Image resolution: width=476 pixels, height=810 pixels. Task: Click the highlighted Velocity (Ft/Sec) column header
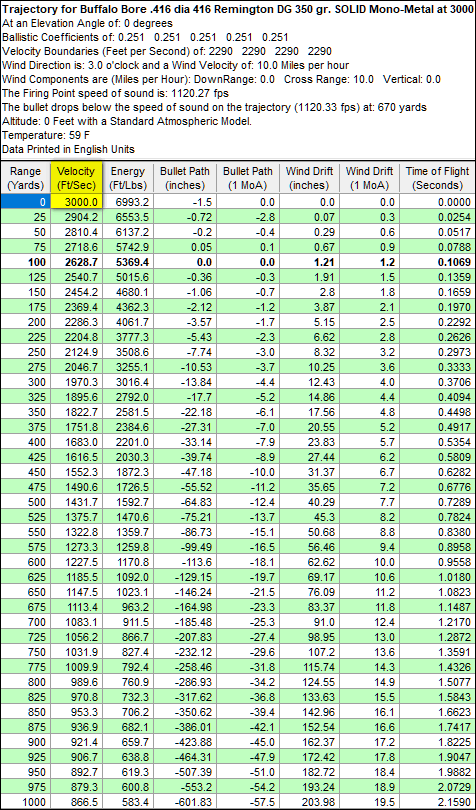pyautogui.click(x=76, y=178)
